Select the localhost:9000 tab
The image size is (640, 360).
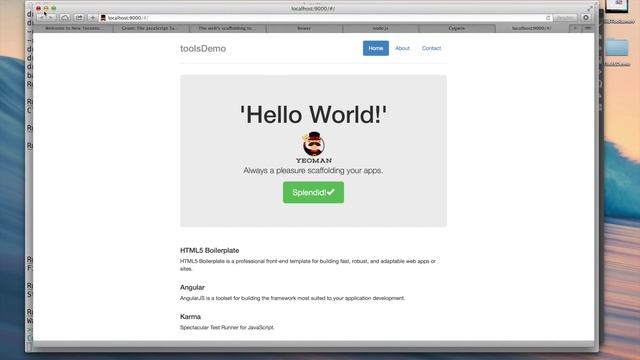[531, 28]
